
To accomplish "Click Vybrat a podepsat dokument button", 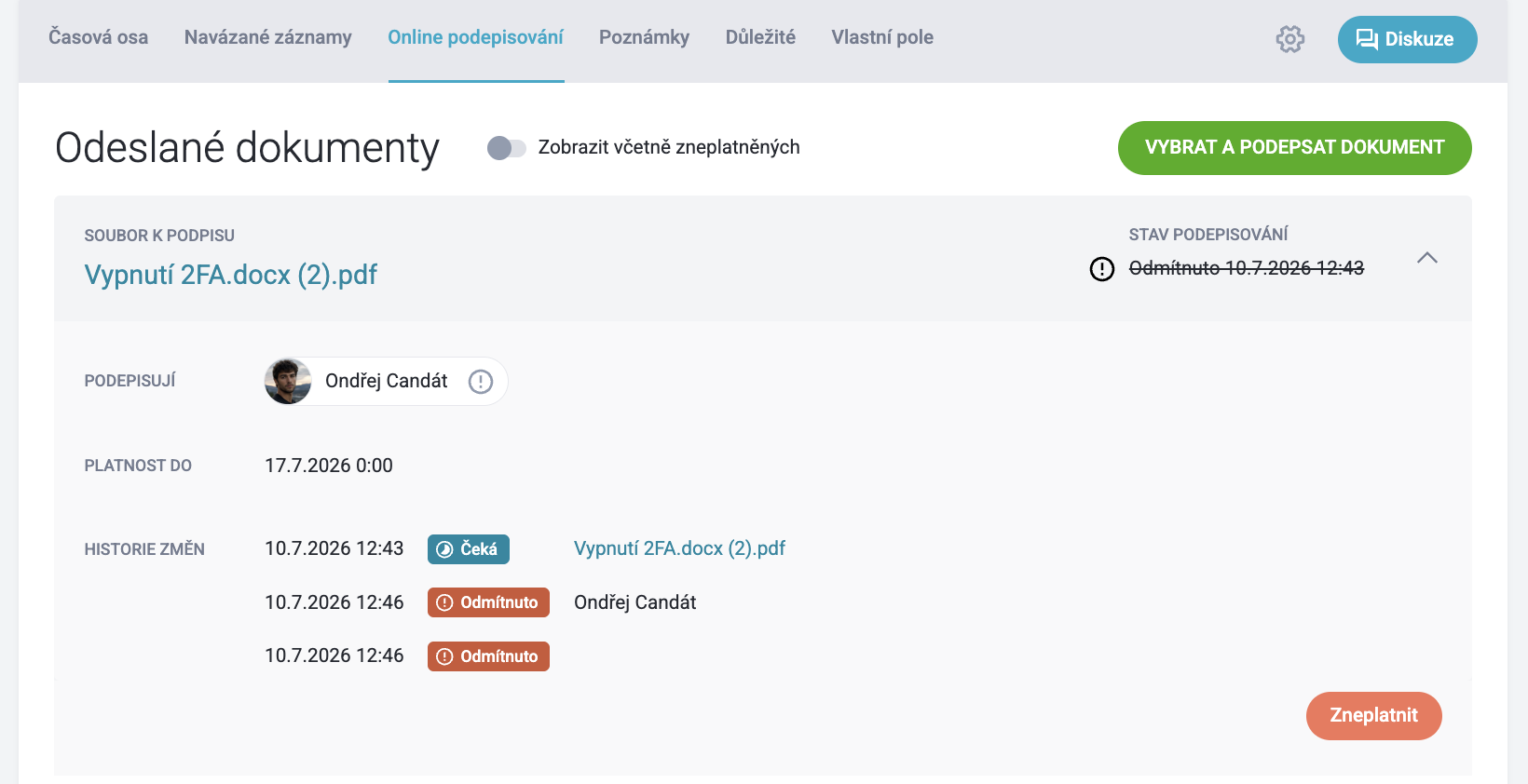I will pyautogui.click(x=1295, y=148).
